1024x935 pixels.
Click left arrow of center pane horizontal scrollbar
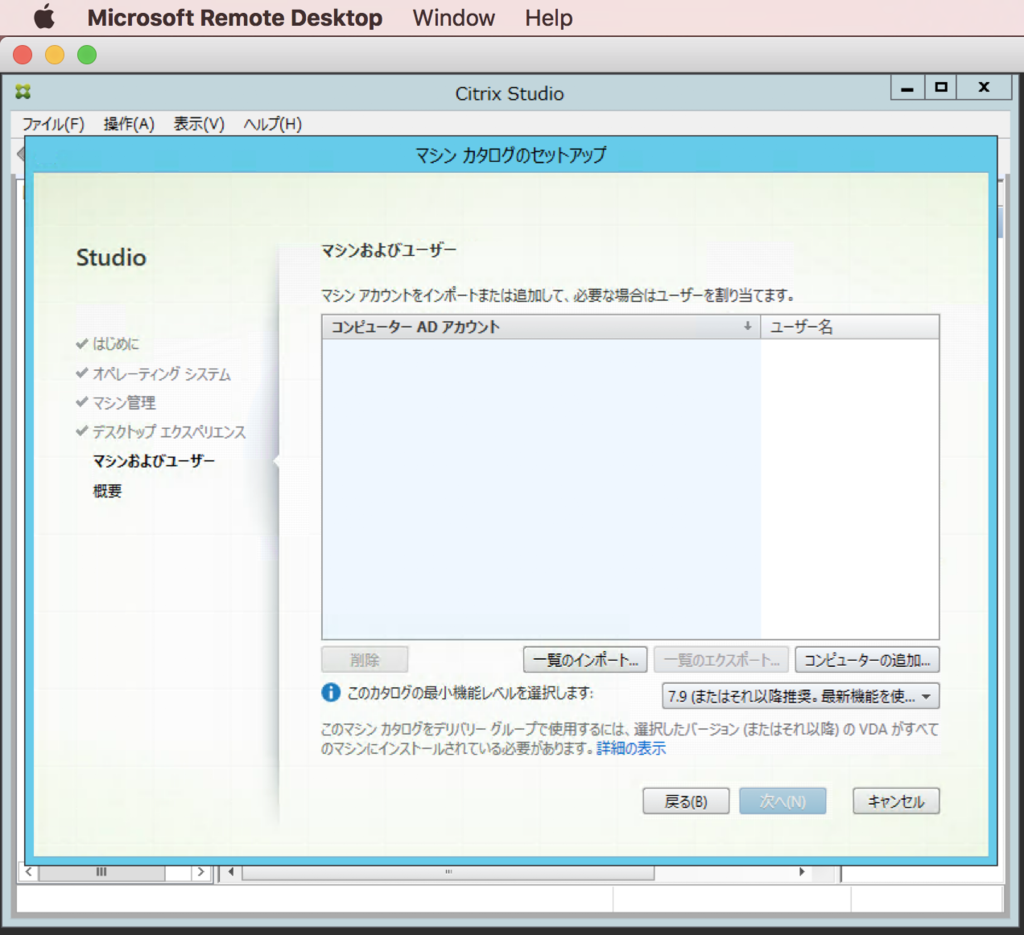click(x=231, y=872)
